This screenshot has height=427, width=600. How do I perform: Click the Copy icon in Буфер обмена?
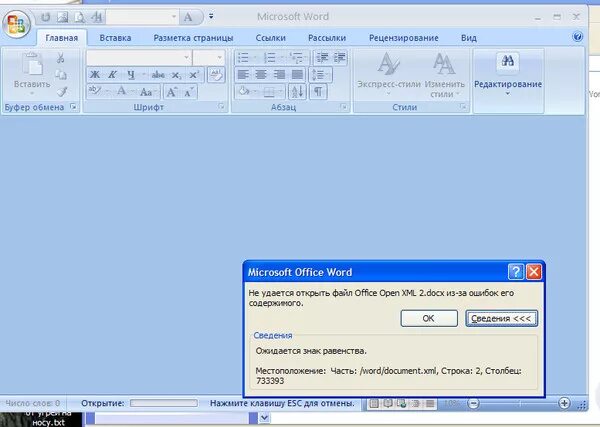[x=60, y=74]
